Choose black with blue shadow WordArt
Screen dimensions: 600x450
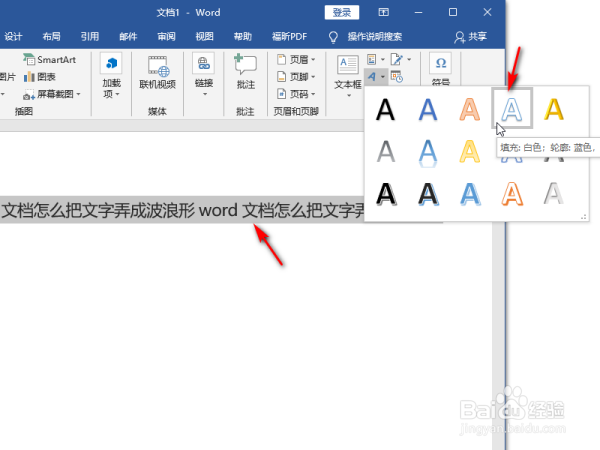click(427, 194)
